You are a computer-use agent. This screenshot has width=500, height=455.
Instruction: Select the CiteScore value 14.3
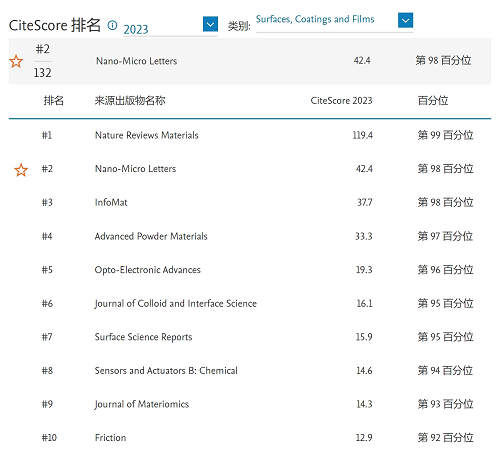(364, 404)
